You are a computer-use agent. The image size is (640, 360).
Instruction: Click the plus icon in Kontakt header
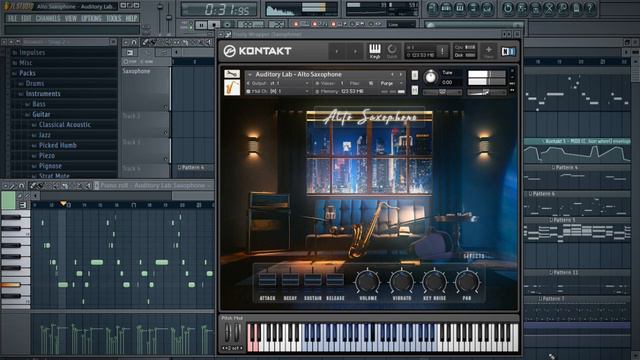(x=489, y=51)
